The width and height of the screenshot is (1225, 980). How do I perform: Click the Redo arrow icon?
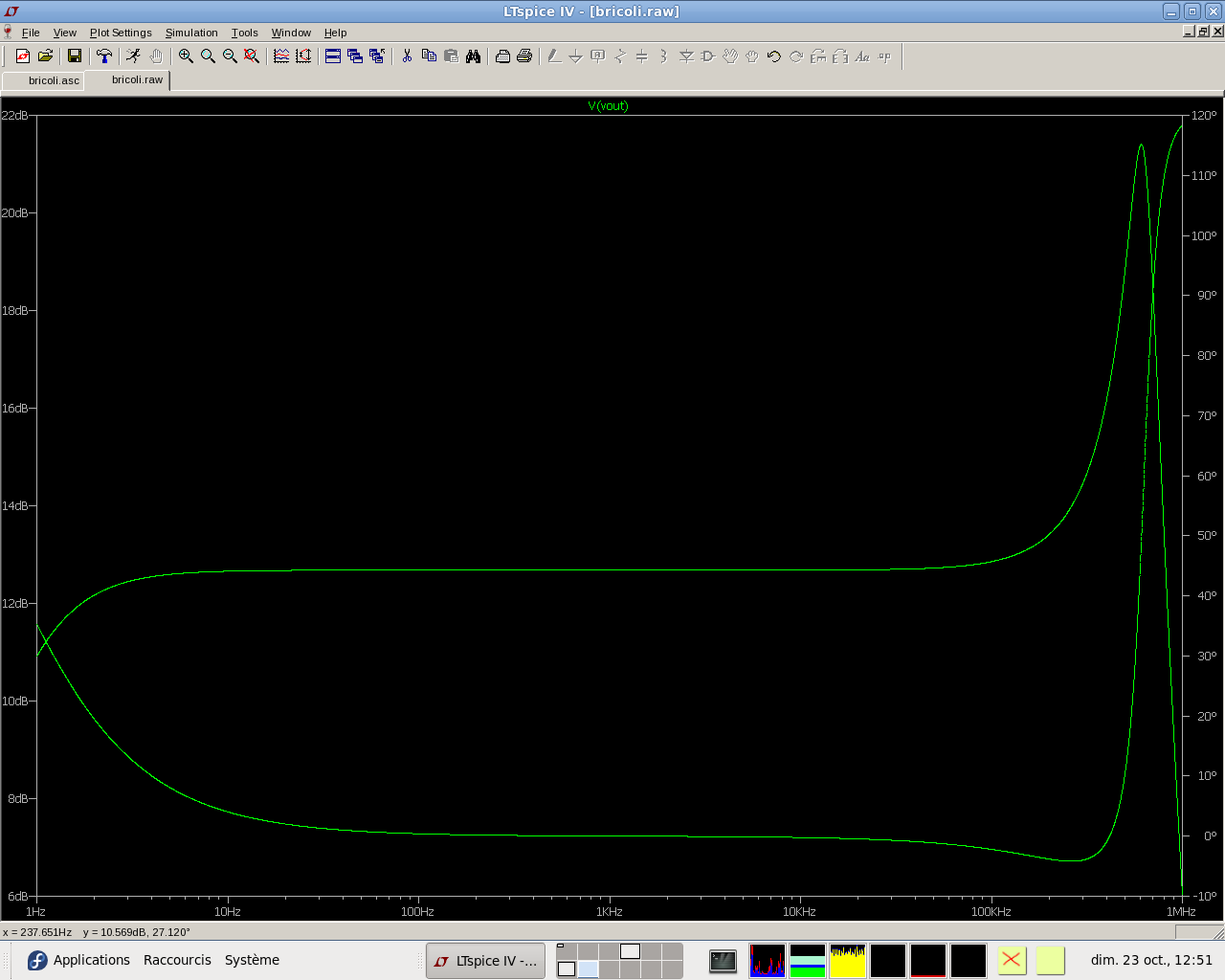(x=796, y=56)
